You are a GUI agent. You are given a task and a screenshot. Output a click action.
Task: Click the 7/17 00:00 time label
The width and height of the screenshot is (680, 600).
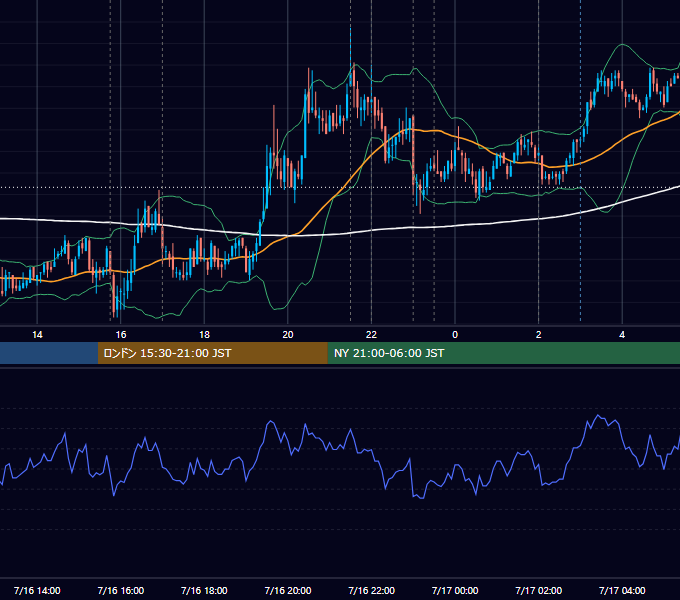pos(455,590)
